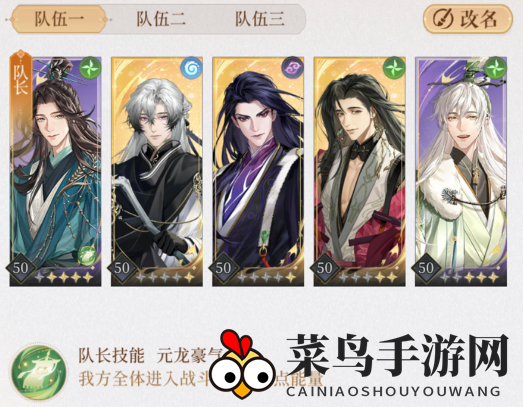This screenshot has height=407, width=523.
Task: Click the star rating on the third card
Action: click(x=266, y=277)
